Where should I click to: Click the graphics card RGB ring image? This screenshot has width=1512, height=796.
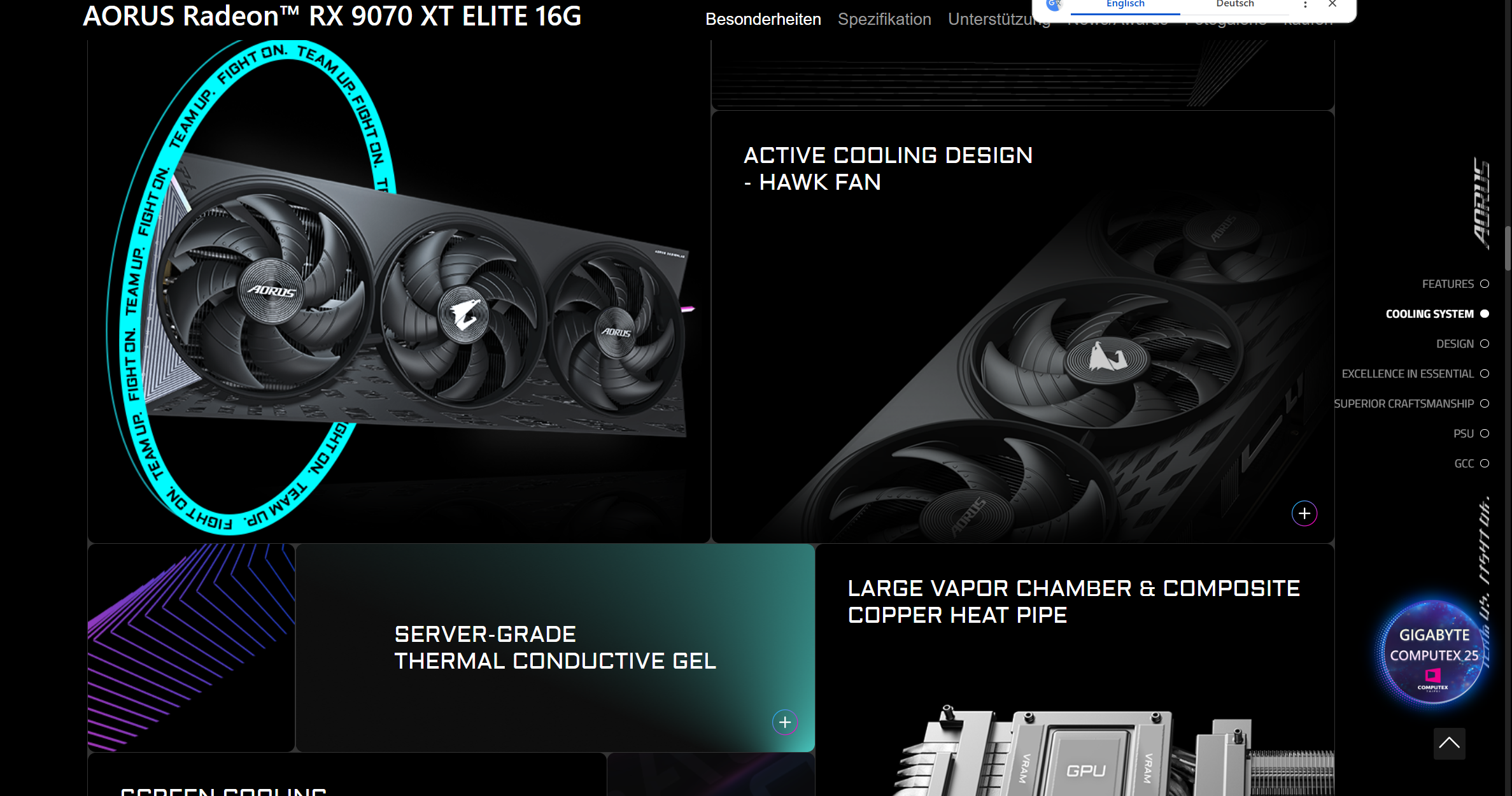399,290
